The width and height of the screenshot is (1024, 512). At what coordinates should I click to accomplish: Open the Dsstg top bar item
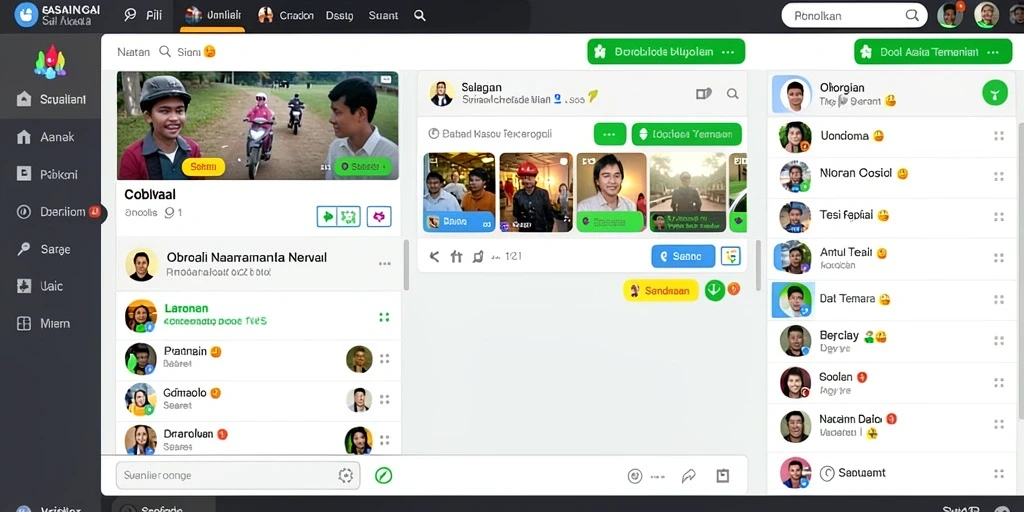click(x=339, y=16)
